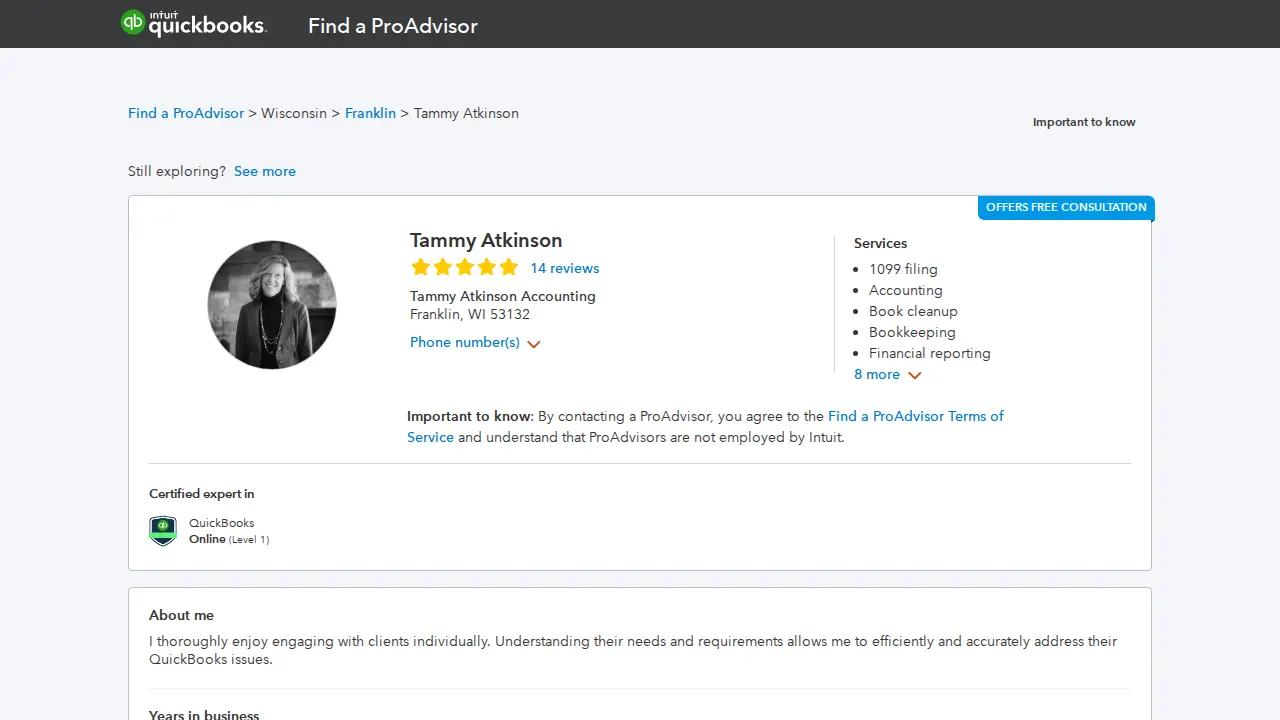Click the Find a ProAdvisor header title
The height and width of the screenshot is (720, 1280).
point(393,26)
